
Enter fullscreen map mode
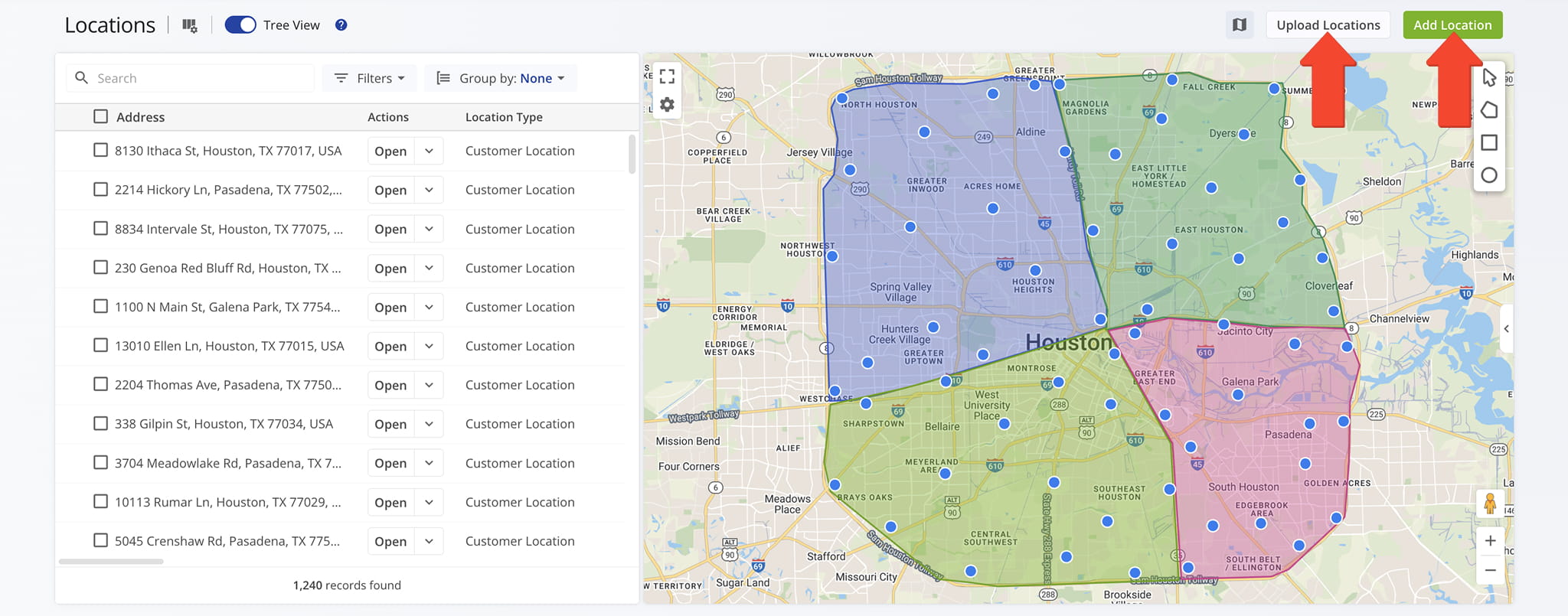[x=667, y=77]
